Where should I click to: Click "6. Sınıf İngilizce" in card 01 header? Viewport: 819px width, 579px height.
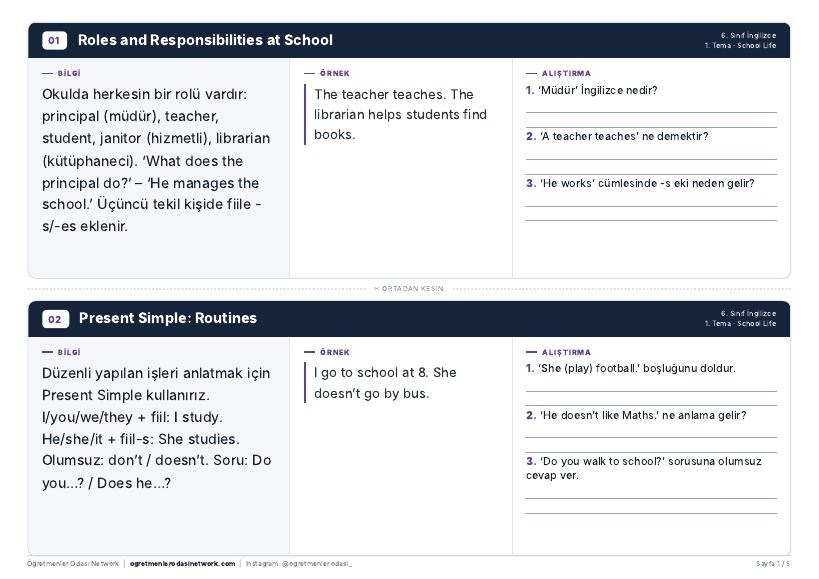pos(748,36)
